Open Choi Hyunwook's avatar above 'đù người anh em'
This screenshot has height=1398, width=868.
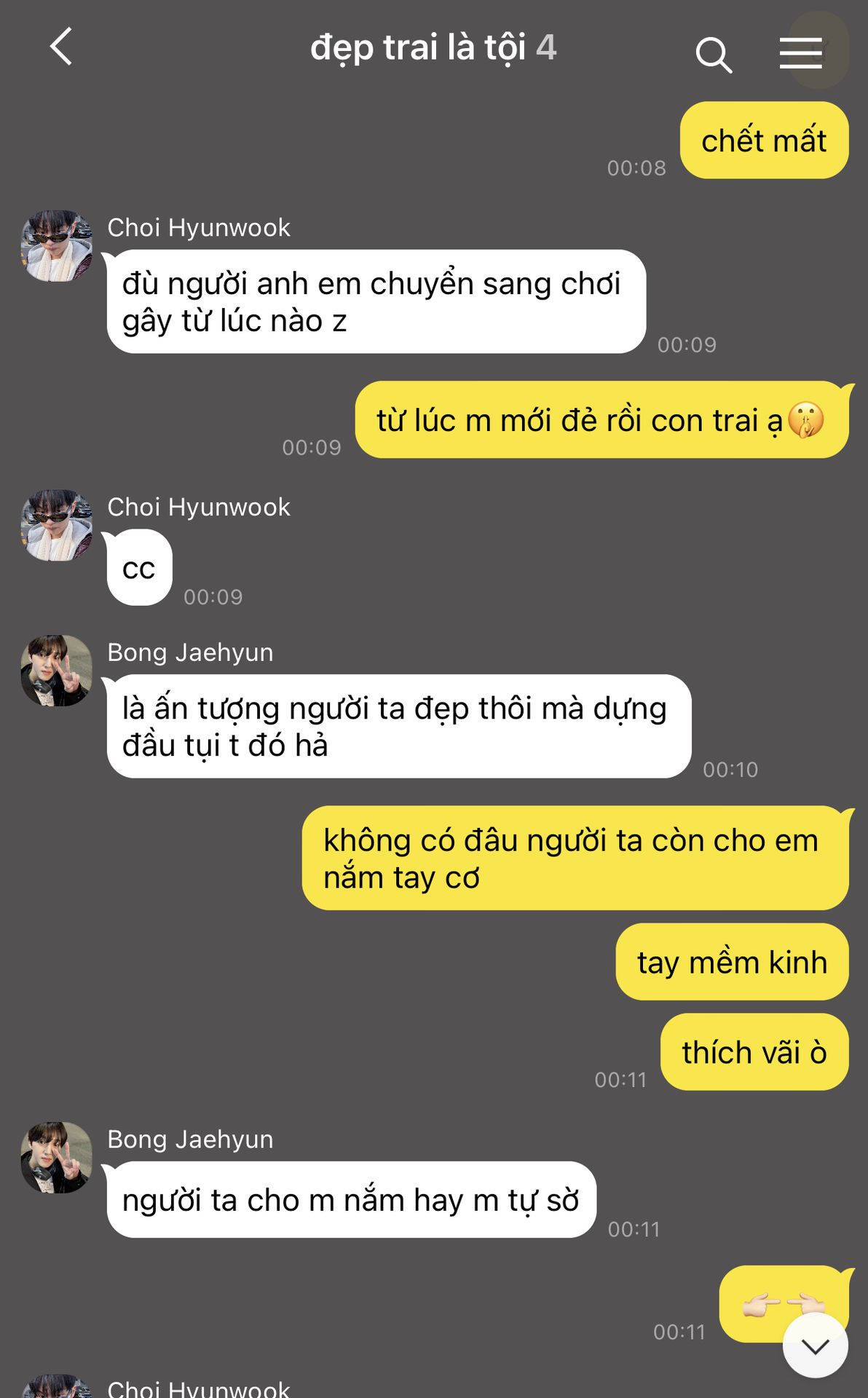(57, 246)
